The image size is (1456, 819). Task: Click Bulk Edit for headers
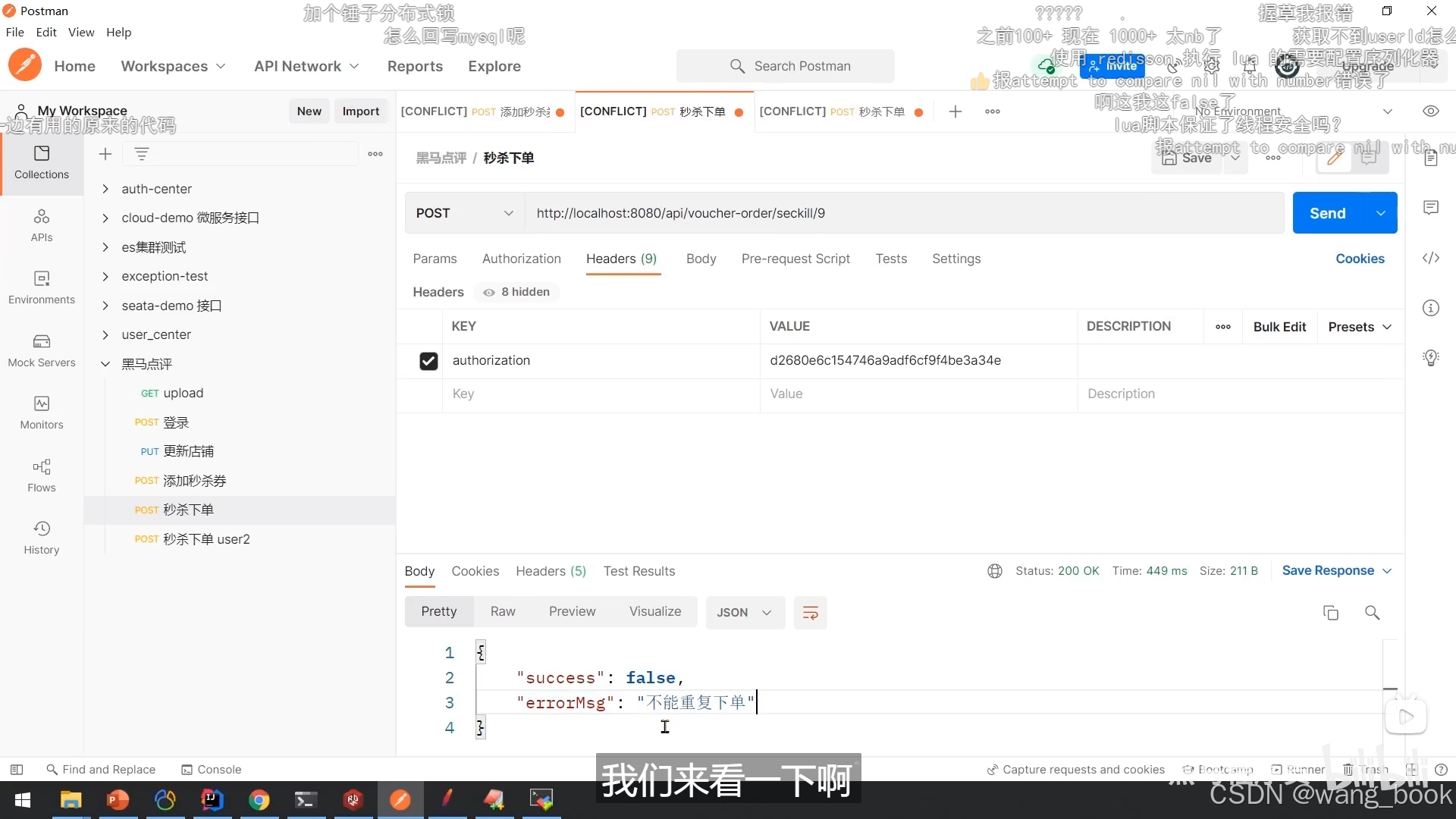1279,327
